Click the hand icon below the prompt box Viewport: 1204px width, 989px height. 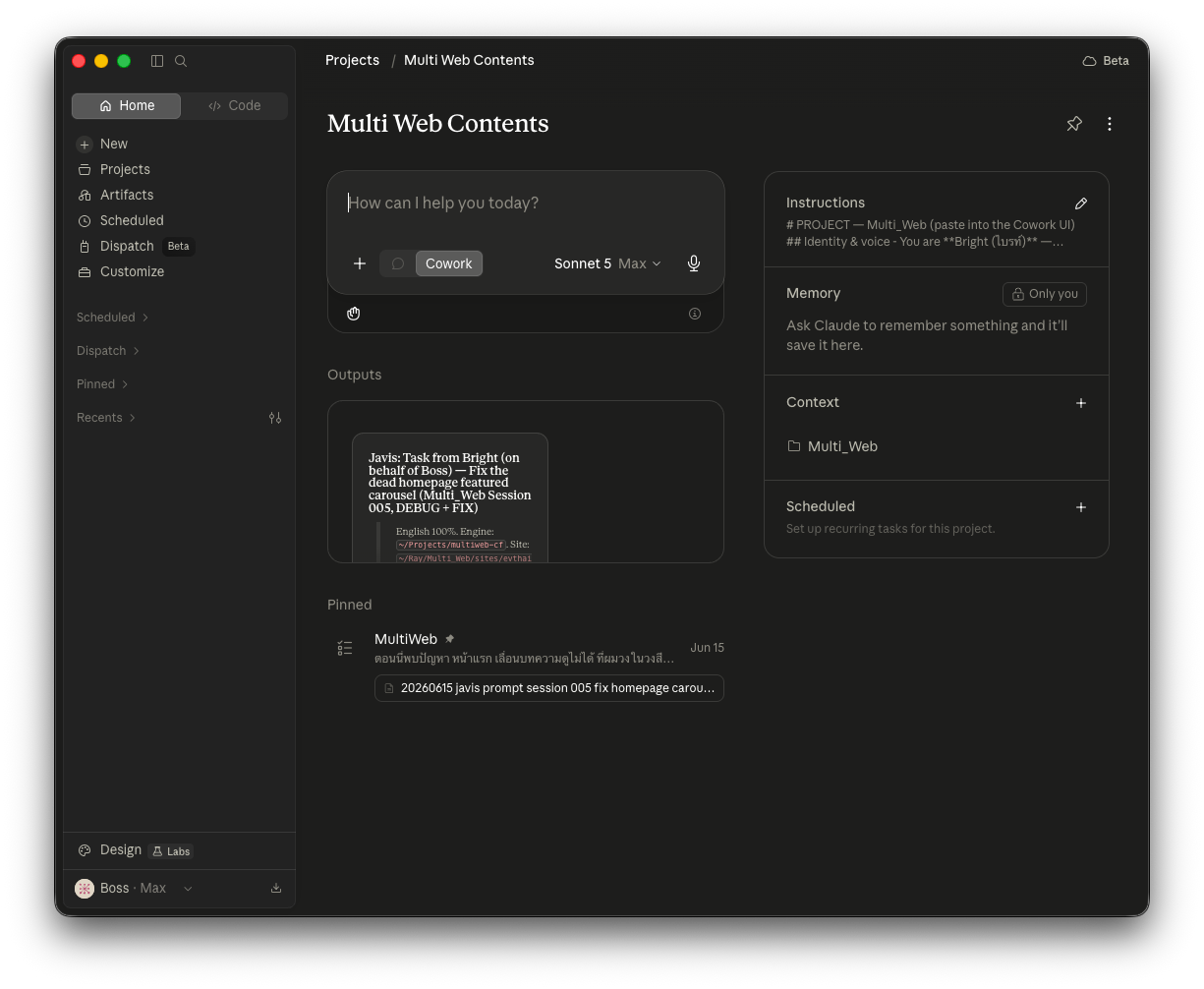tap(354, 314)
